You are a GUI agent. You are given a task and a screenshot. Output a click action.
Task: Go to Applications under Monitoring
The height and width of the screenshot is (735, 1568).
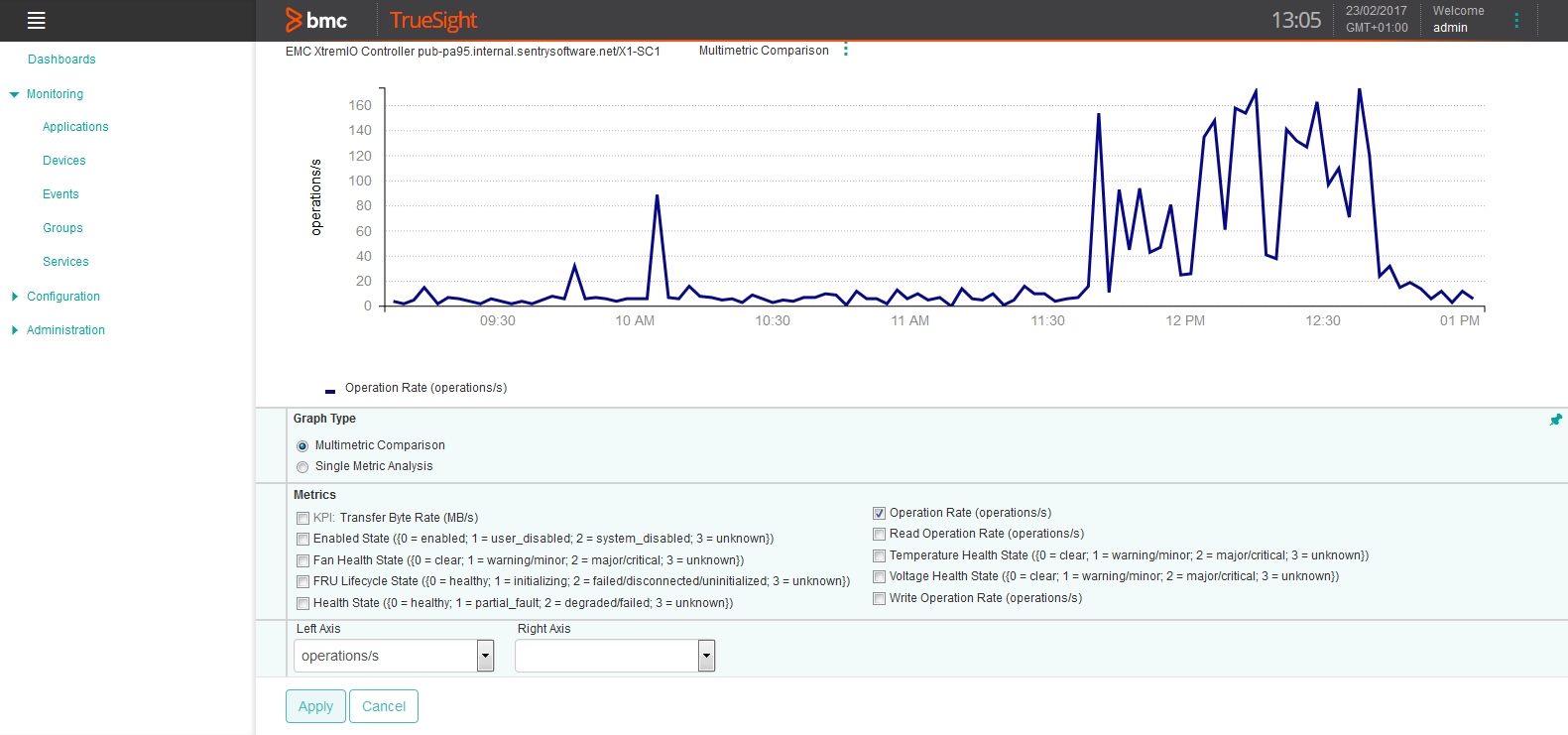click(x=75, y=127)
